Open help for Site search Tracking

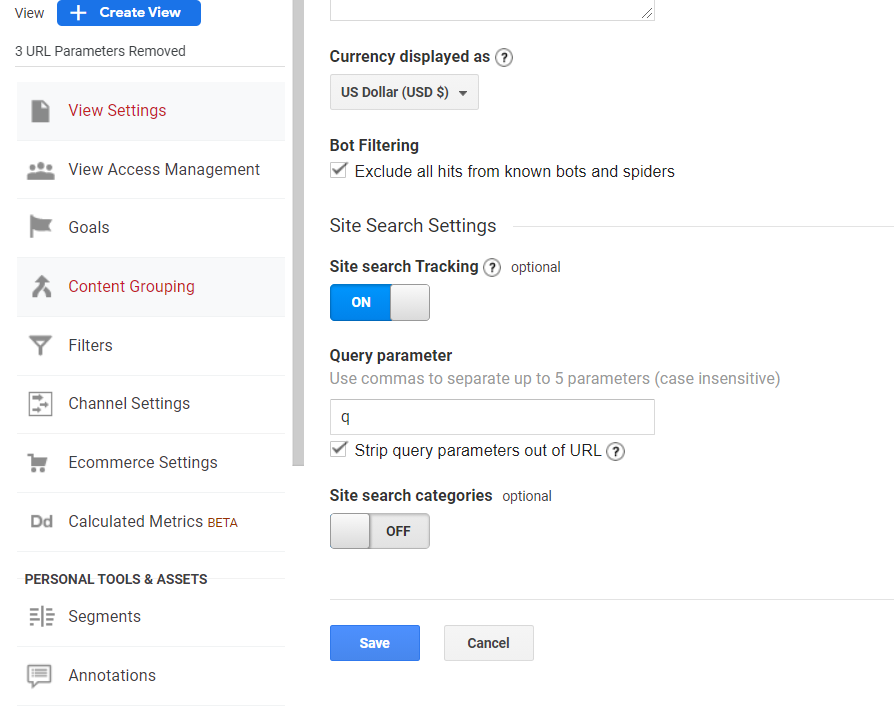[x=492, y=267]
